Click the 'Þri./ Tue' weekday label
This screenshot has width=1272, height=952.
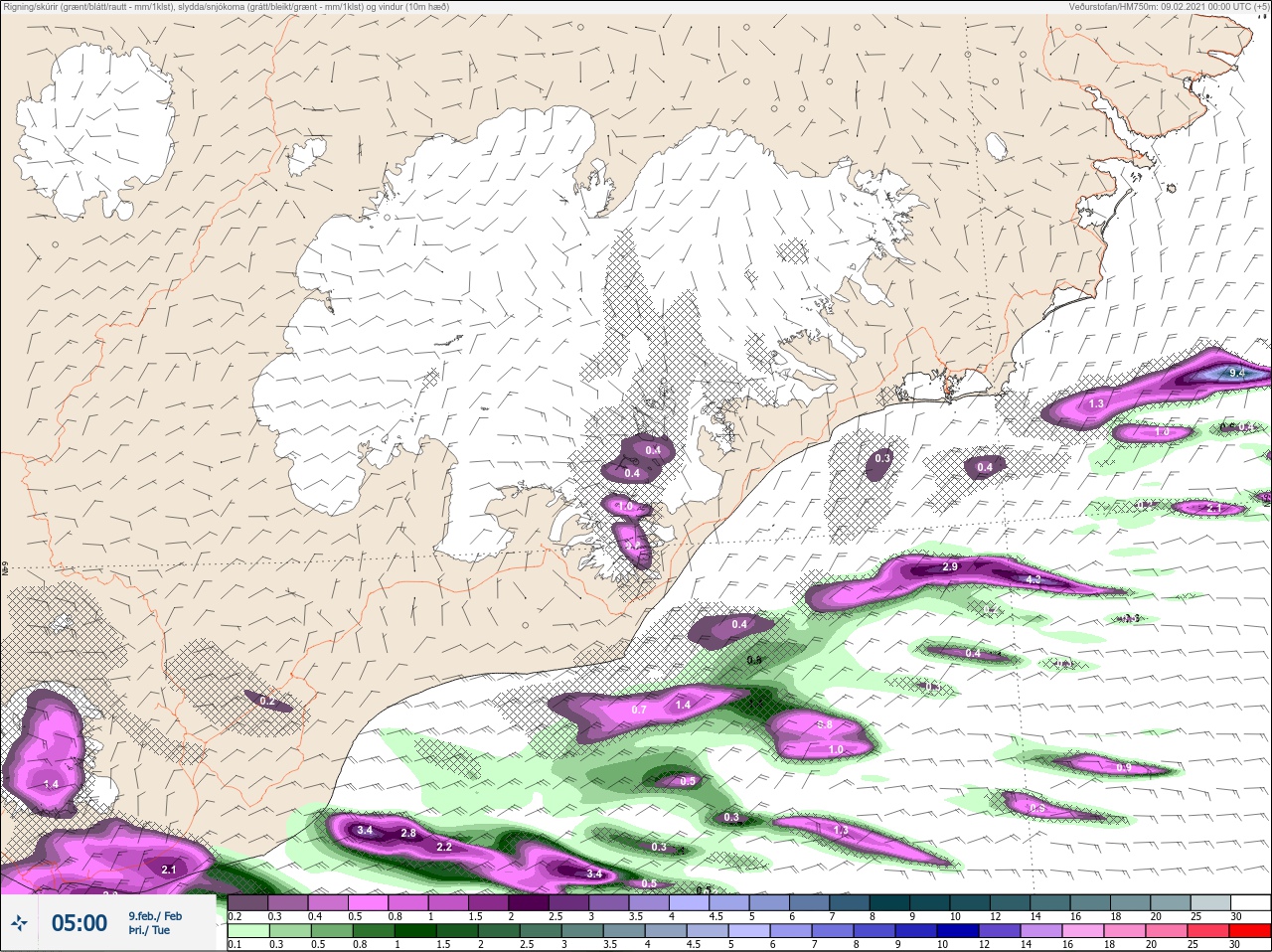pos(149,930)
